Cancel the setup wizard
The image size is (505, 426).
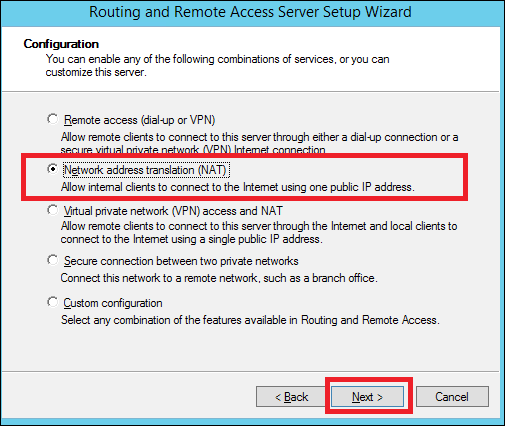tap(452, 397)
